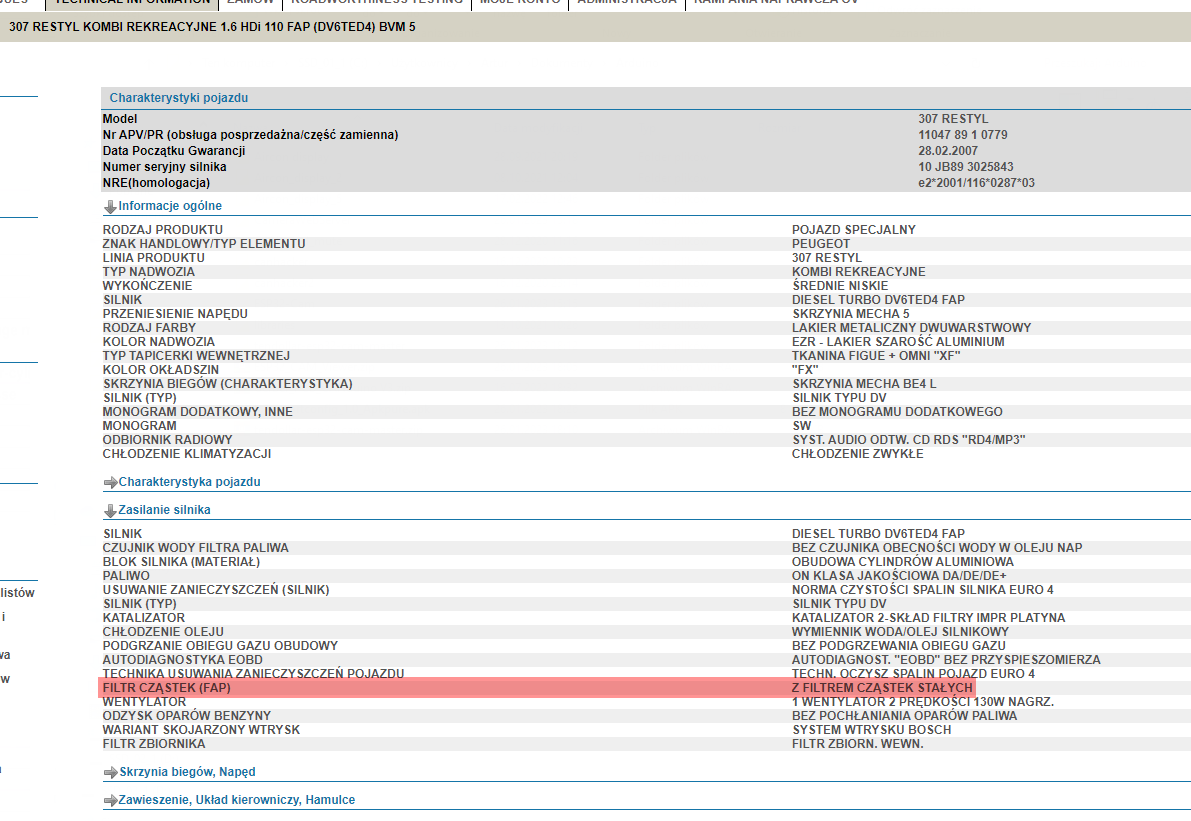1191x821 pixels.
Task: Select value SKRZYNIA MECHA 5
Action: 851,314
